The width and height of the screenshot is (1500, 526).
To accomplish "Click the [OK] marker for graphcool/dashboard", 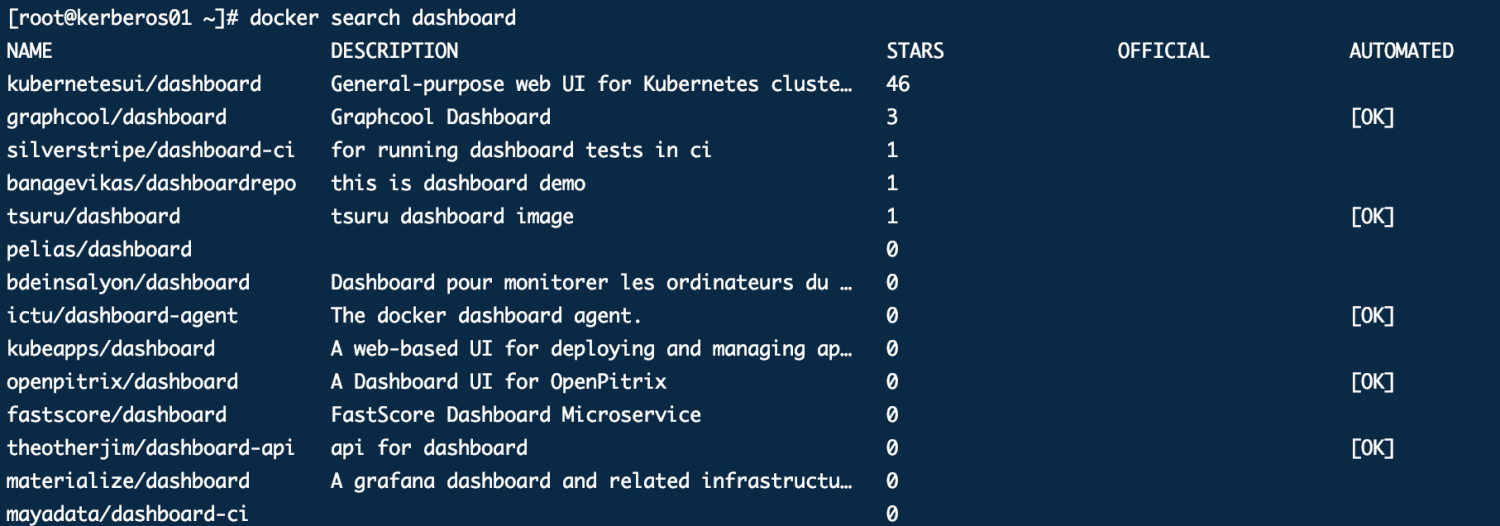I will coord(1372,117).
